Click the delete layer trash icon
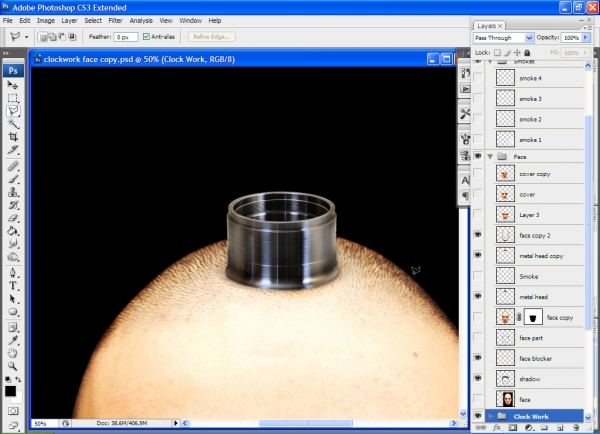Screen dimensions: 600x434 tap(576, 427)
